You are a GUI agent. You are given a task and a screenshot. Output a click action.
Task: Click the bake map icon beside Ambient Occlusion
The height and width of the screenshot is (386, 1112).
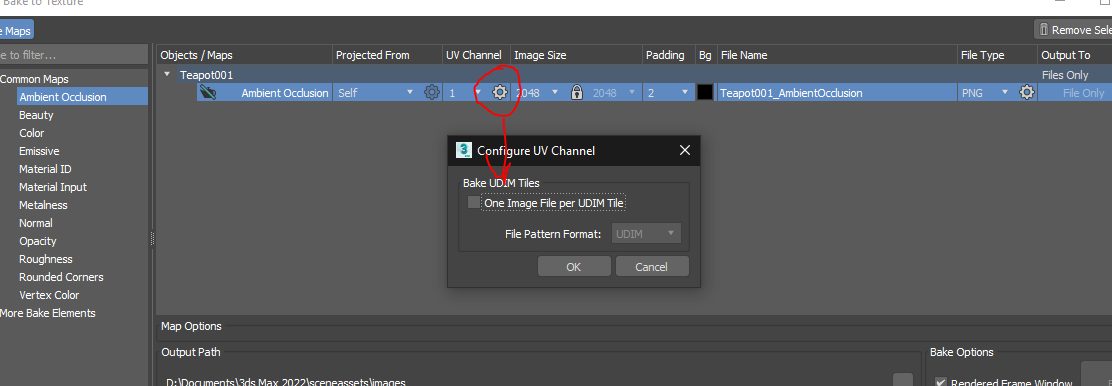coord(208,92)
